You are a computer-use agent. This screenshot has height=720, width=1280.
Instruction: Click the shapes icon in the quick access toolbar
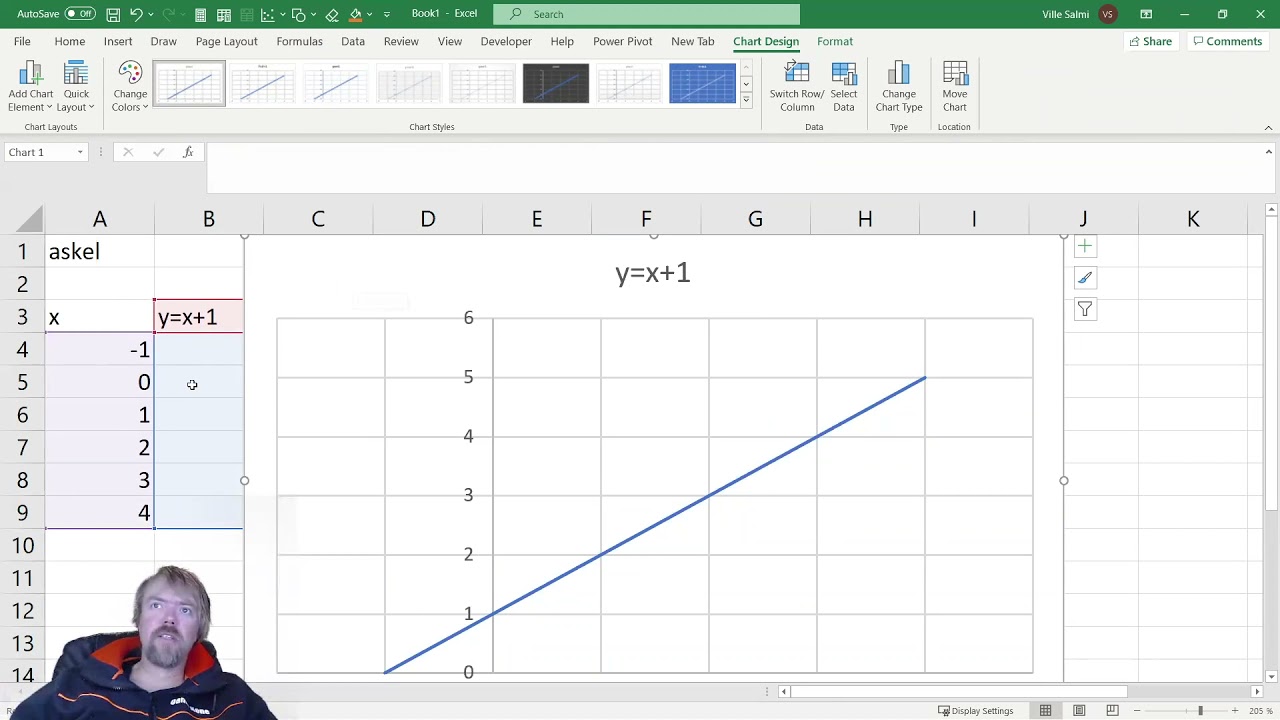pyautogui.click(x=298, y=14)
